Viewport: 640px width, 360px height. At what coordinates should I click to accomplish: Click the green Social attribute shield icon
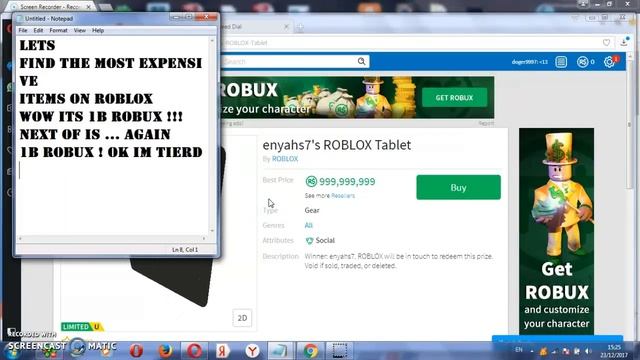click(309, 241)
